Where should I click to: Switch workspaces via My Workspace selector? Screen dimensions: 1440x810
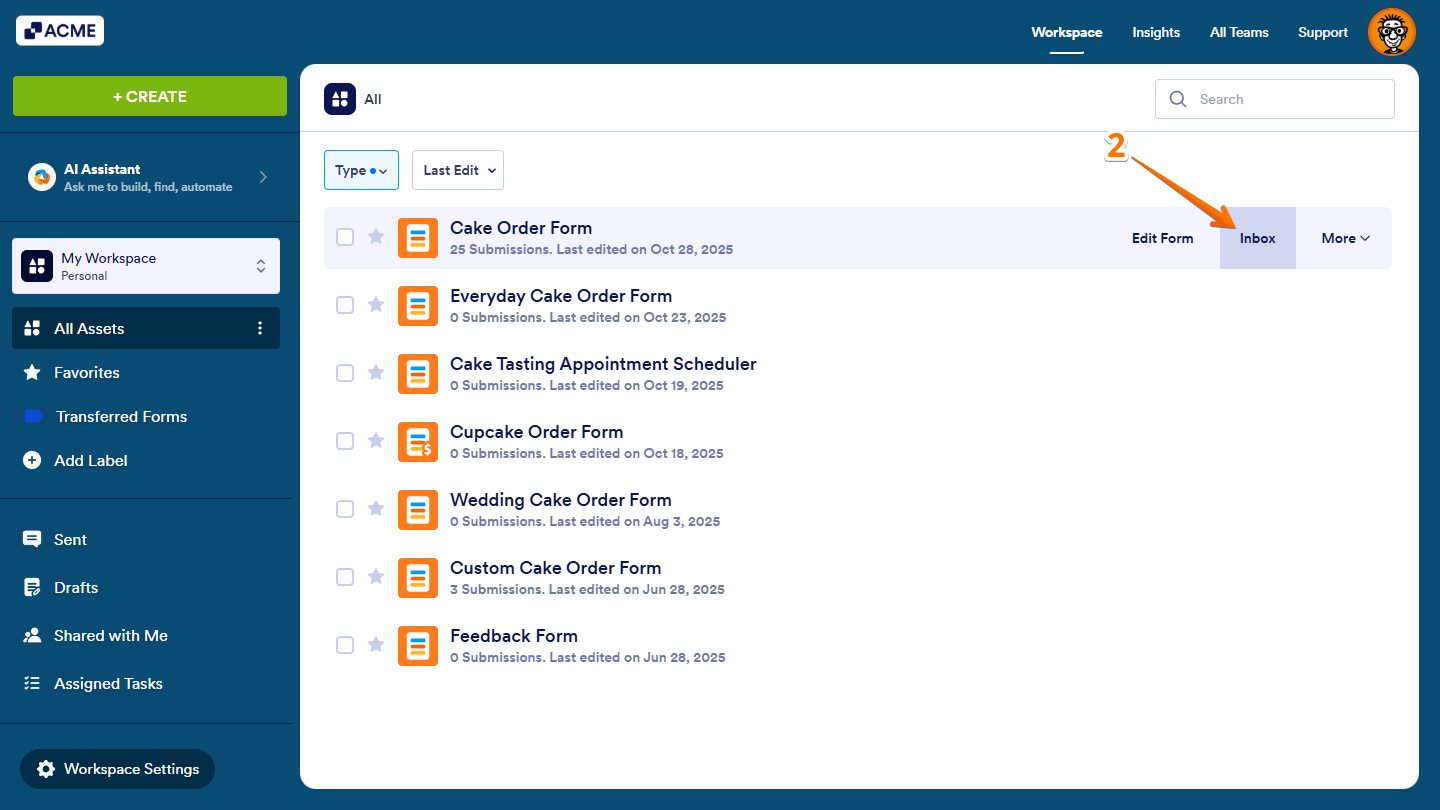pyautogui.click(x=145, y=265)
